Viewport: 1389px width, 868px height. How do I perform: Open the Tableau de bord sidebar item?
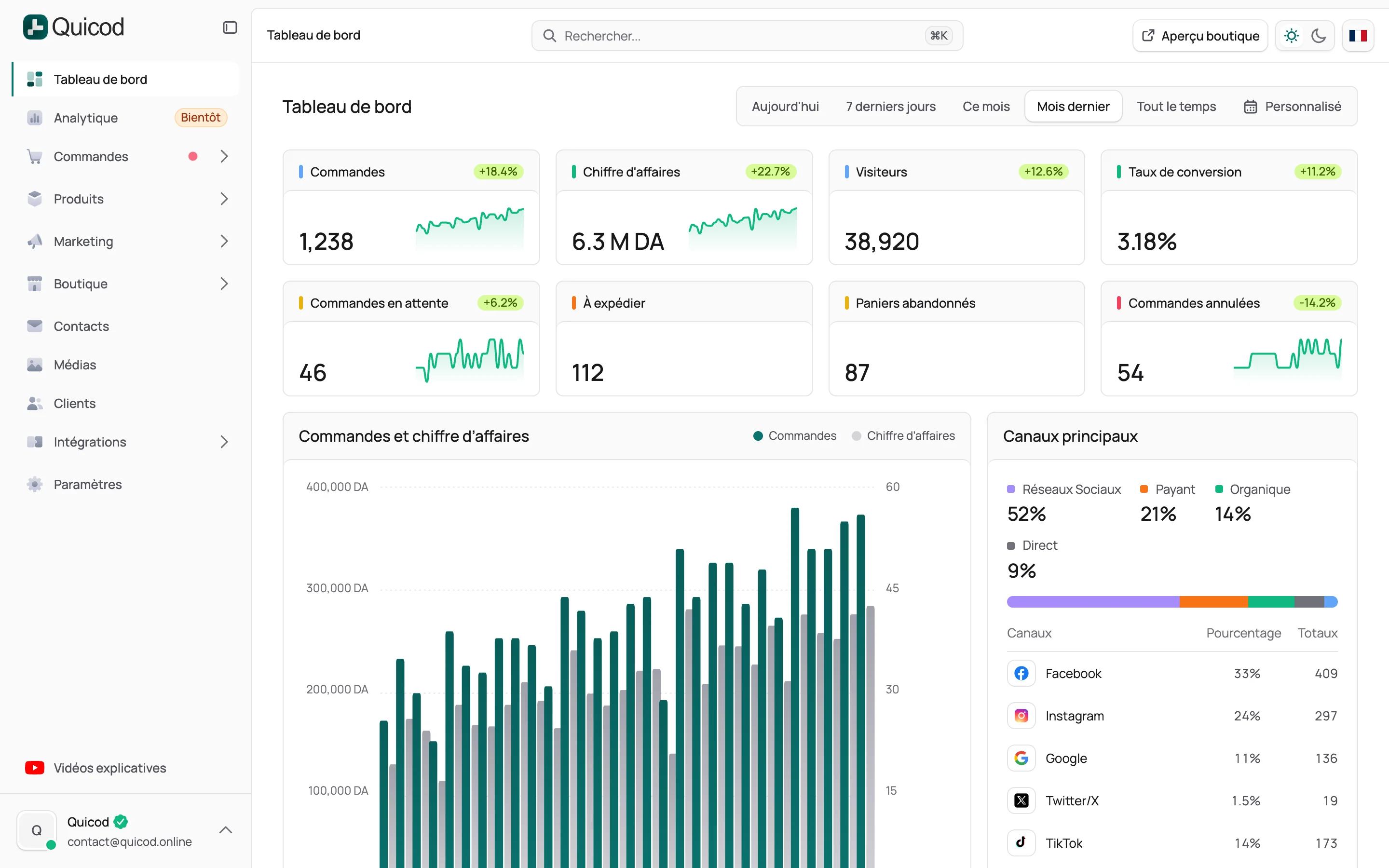tap(125, 79)
